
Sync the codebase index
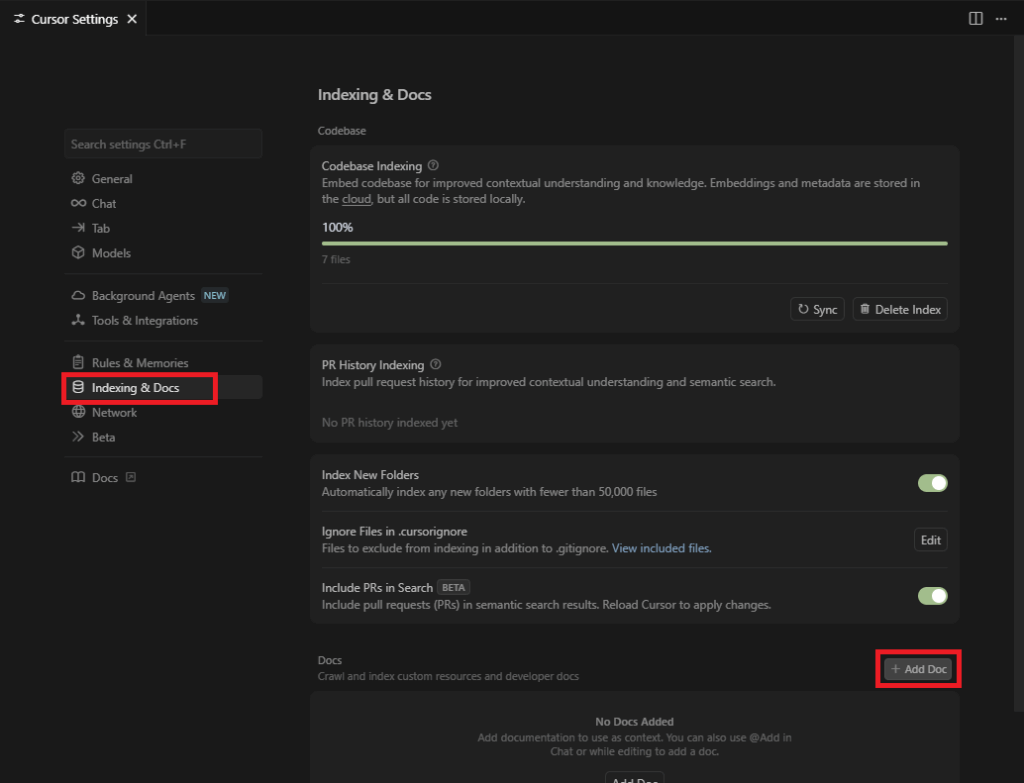(x=818, y=310)
